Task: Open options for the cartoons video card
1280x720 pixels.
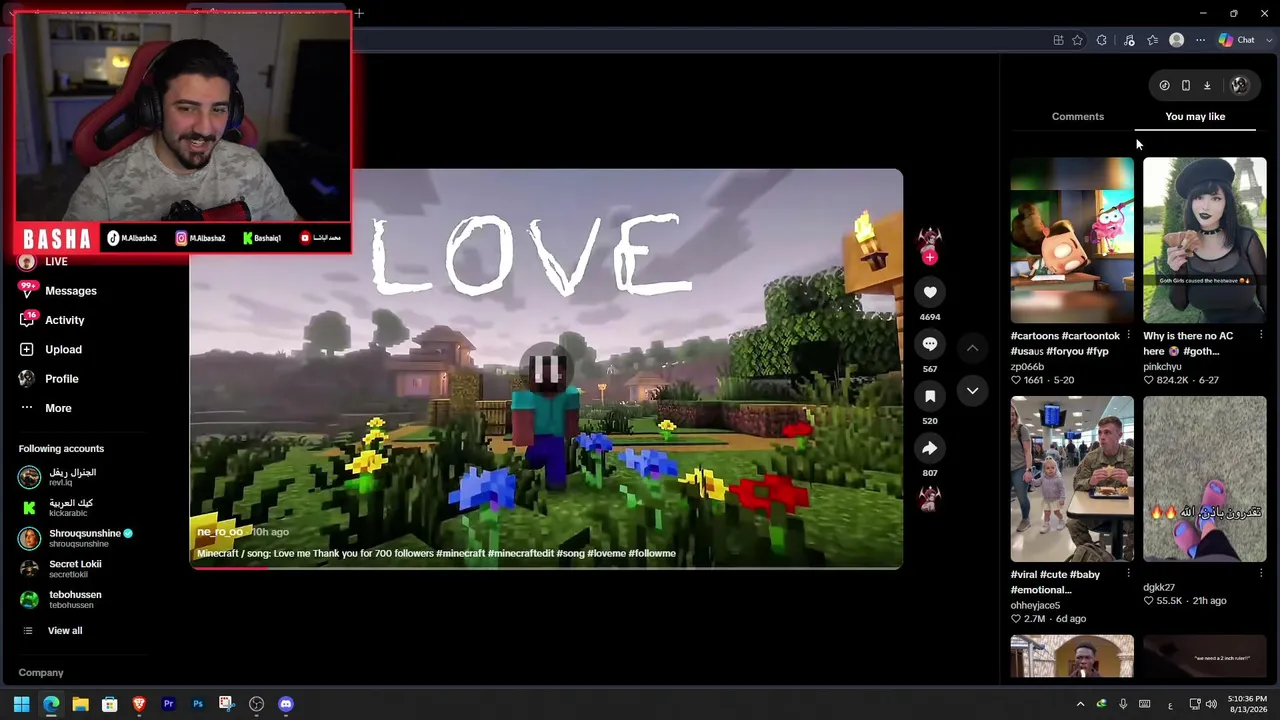Action: tap(1128, 336)
